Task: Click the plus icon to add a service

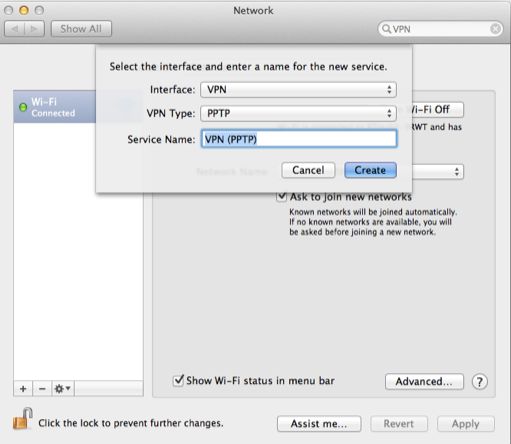Action: (x=23, y=389)
